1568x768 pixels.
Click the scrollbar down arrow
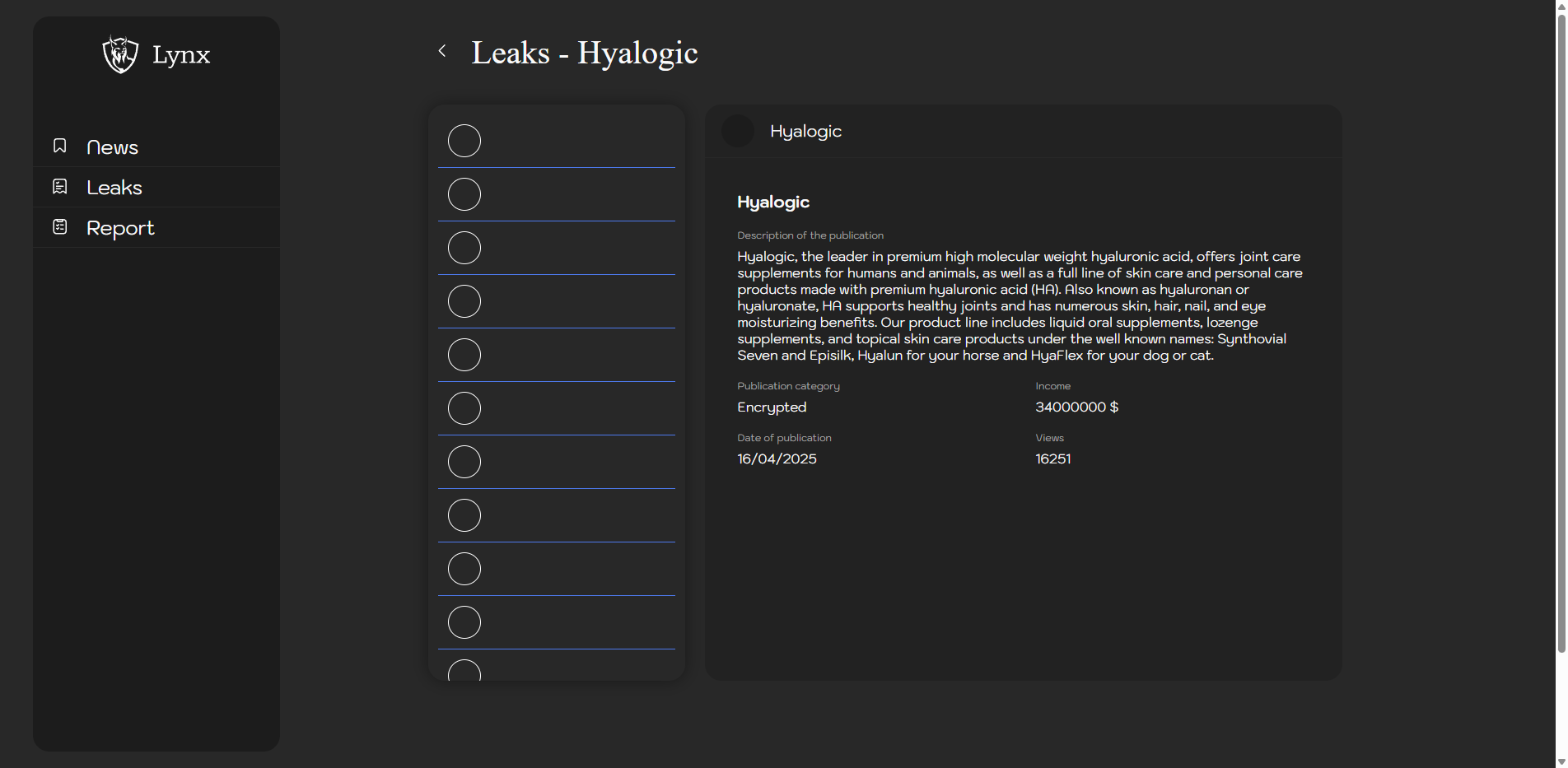point(1561,761)
